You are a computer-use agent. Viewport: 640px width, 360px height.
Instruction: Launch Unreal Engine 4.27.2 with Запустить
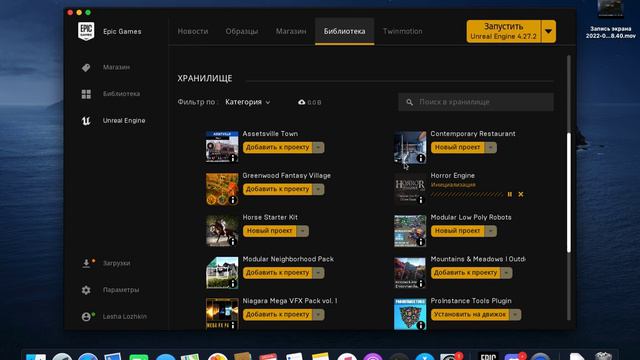point(504,31)
